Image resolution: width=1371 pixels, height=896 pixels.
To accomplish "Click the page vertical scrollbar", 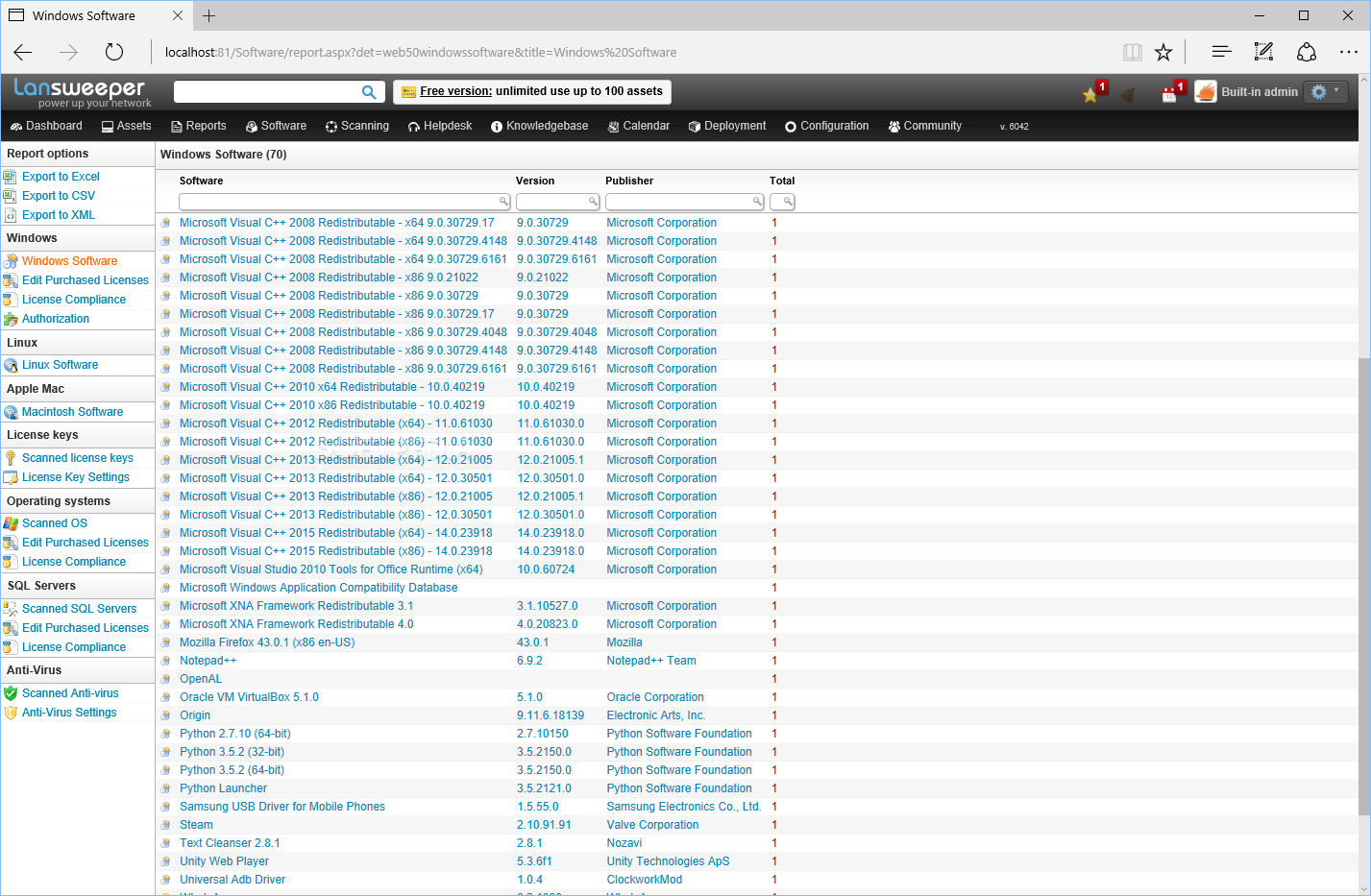I will (1364, 586).
